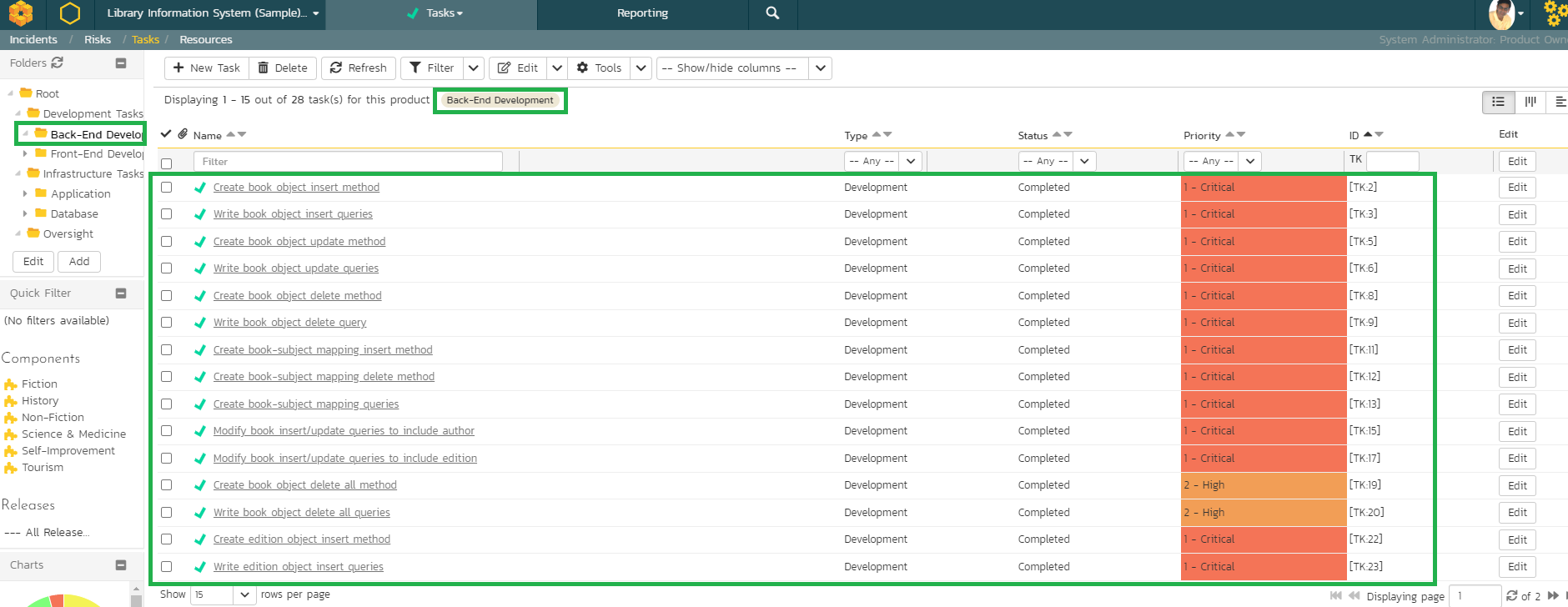Check the box for Create book object insert method
This screenshot has width=1568, height=607.
[167, 188]
